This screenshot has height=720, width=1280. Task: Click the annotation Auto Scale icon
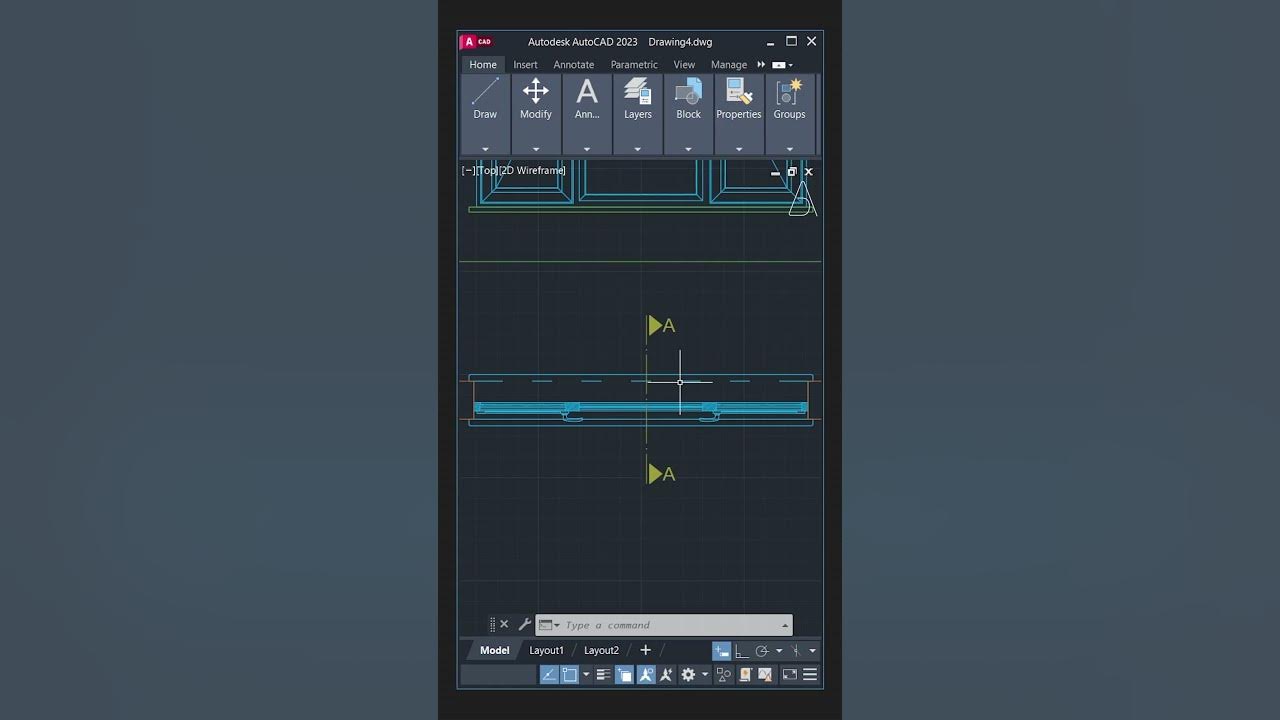666,675
